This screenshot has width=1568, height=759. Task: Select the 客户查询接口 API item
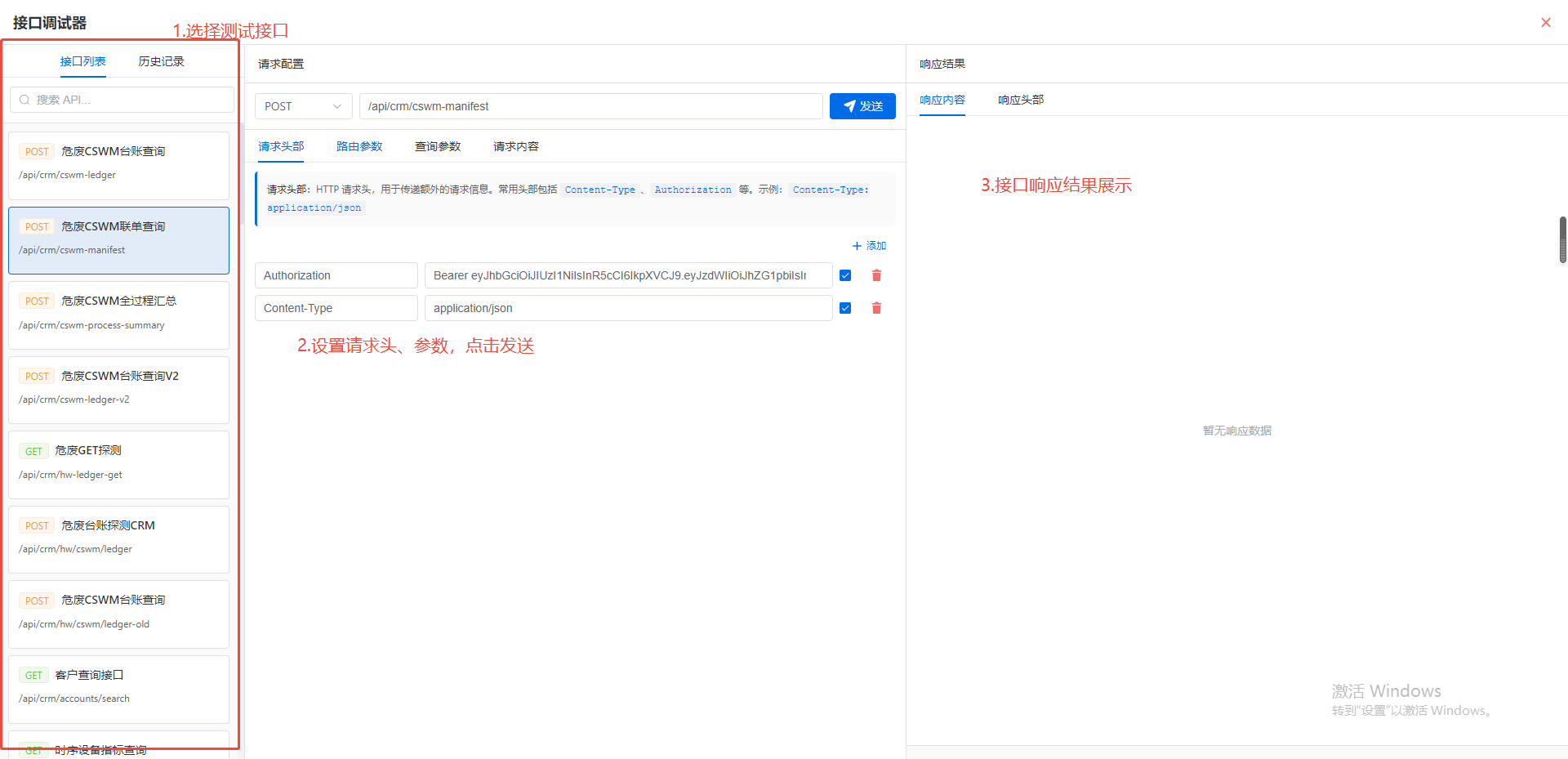(118, 689)
